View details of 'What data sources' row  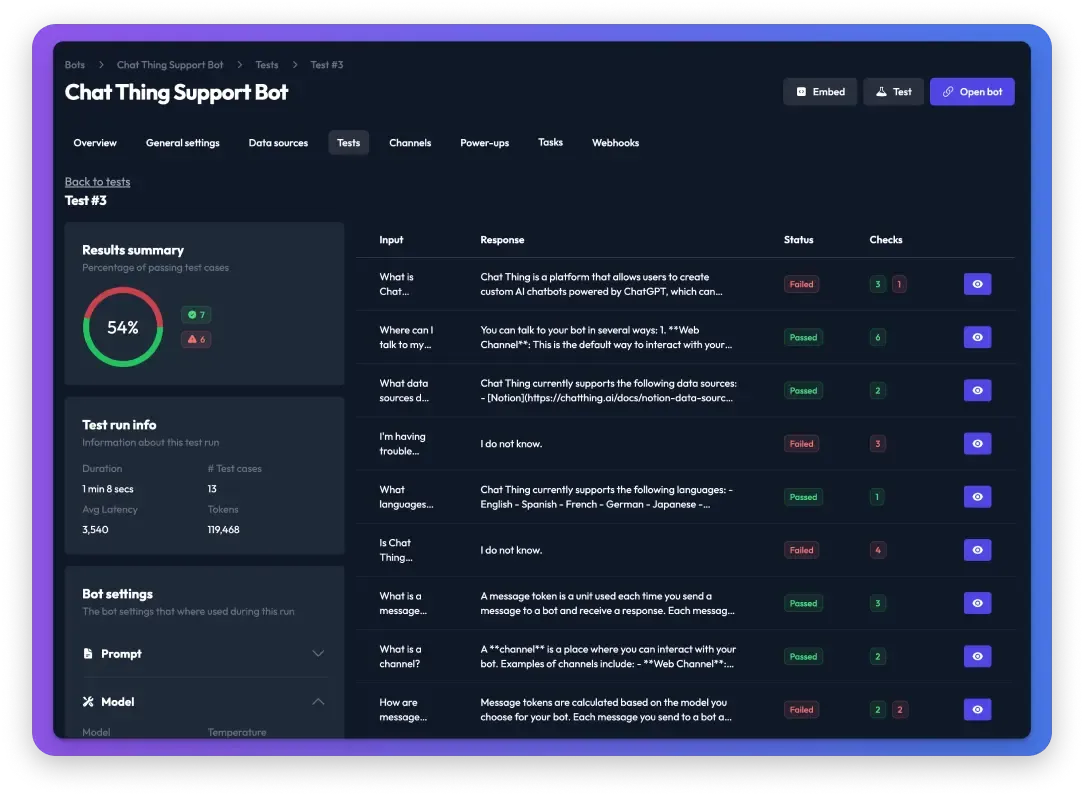978,391
